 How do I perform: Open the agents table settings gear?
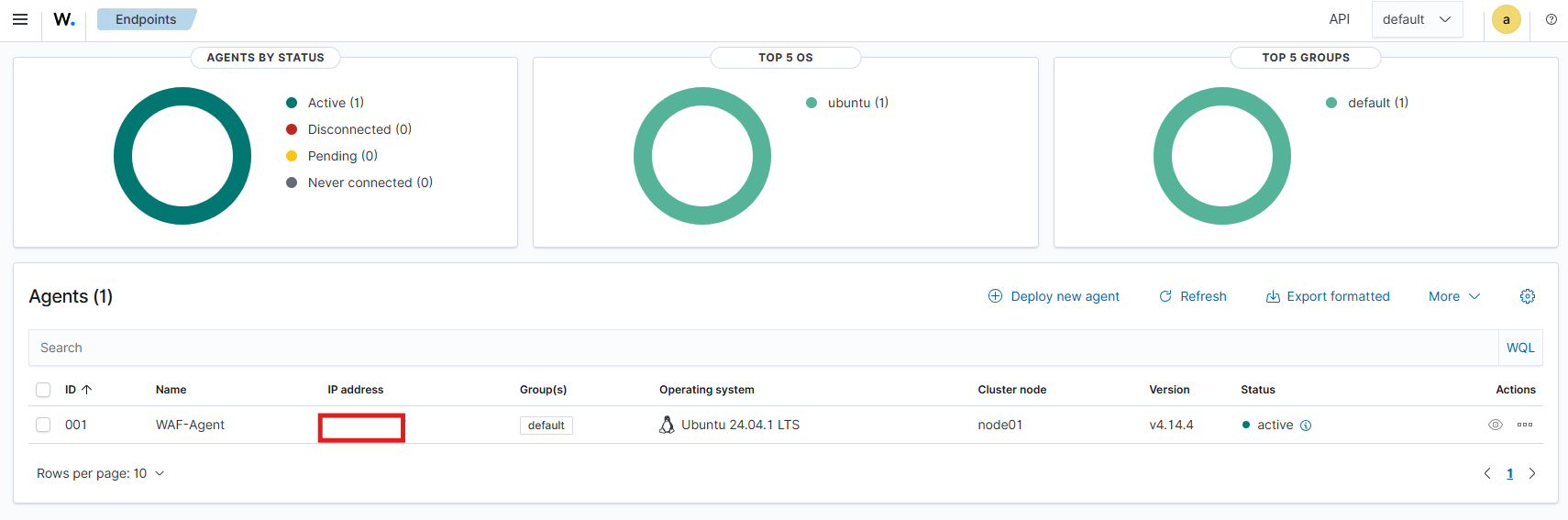(x=1528, y=296)
